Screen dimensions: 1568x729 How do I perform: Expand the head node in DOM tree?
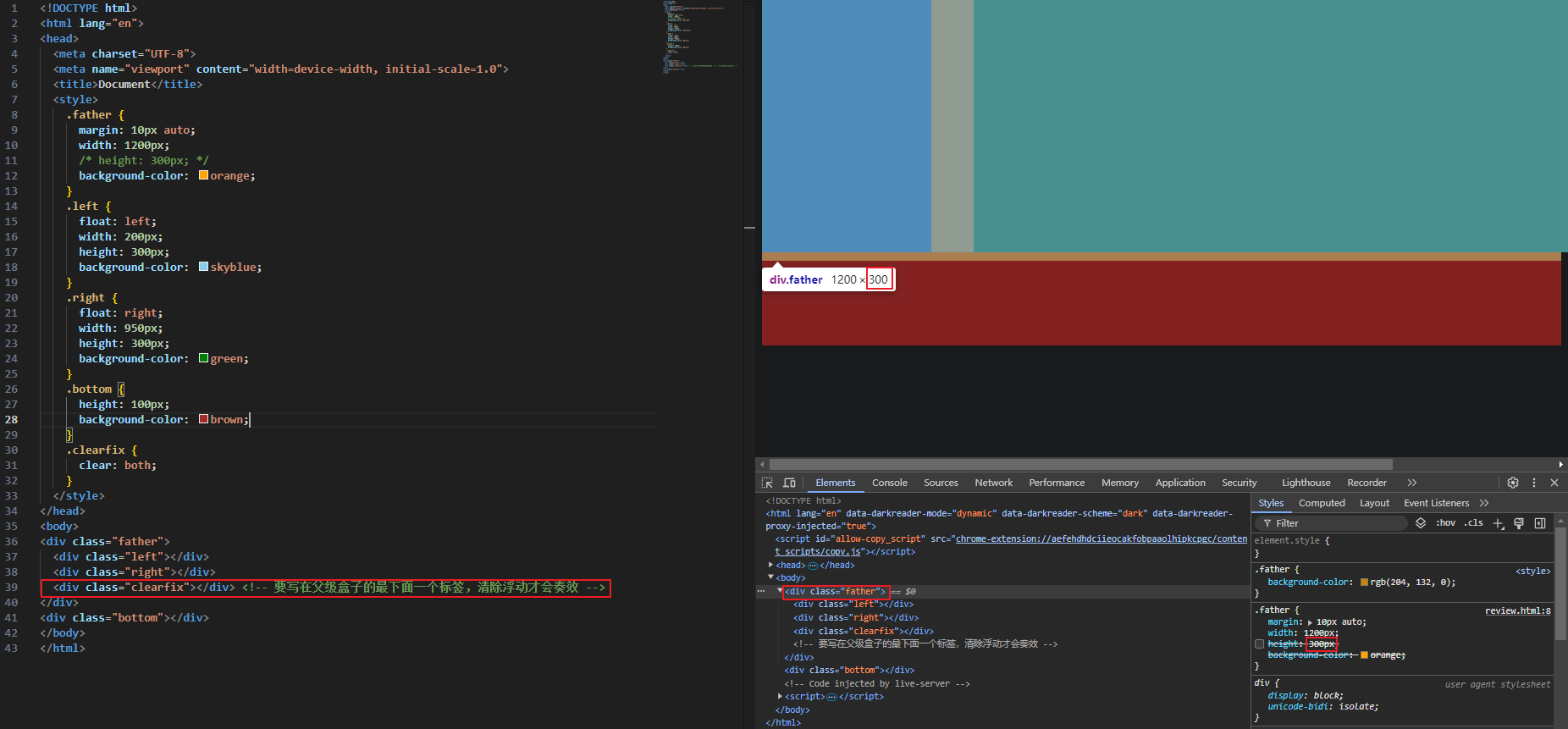[x=770, y=565]
